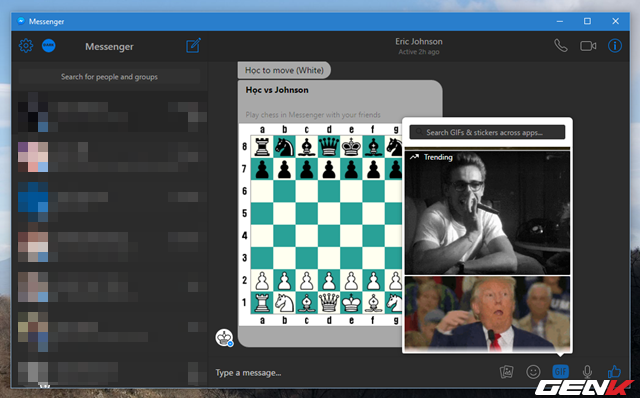Click the Học to move (White) message
This screenshot has height=398, width=640.
coord(284,70)
